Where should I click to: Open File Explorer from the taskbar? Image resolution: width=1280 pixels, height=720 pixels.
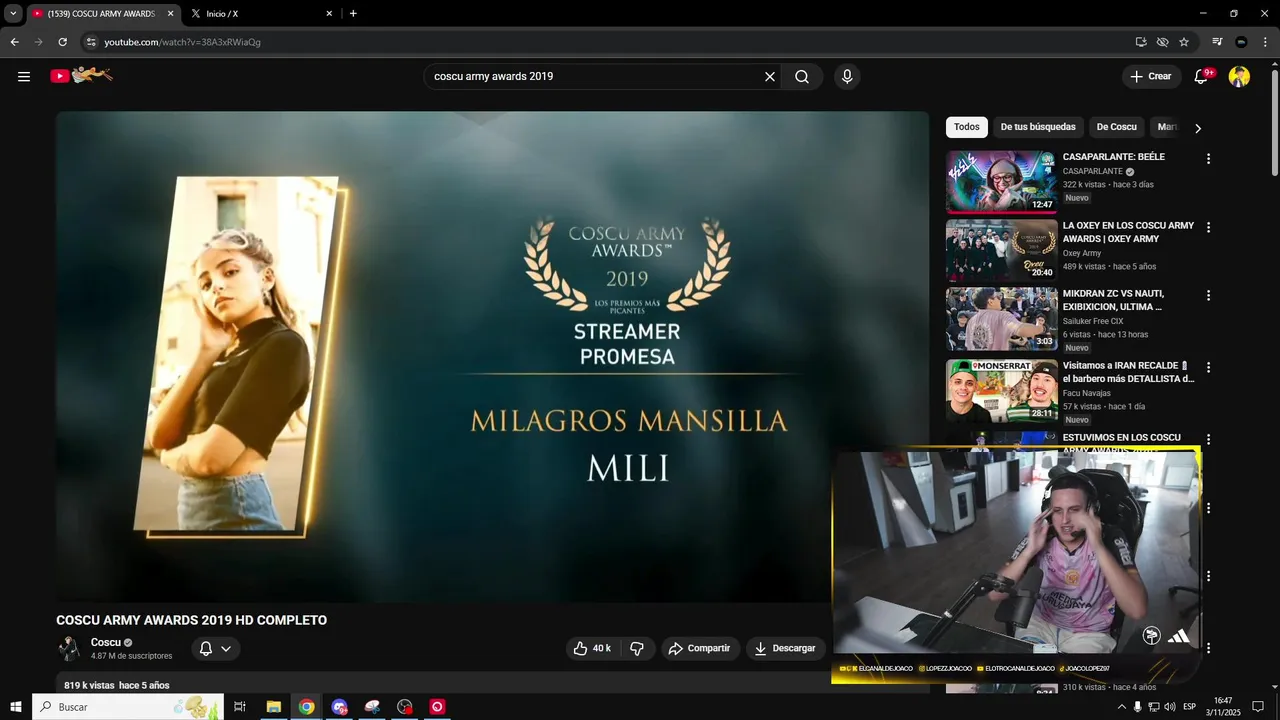pyautogui.click(x=273, y=707)
